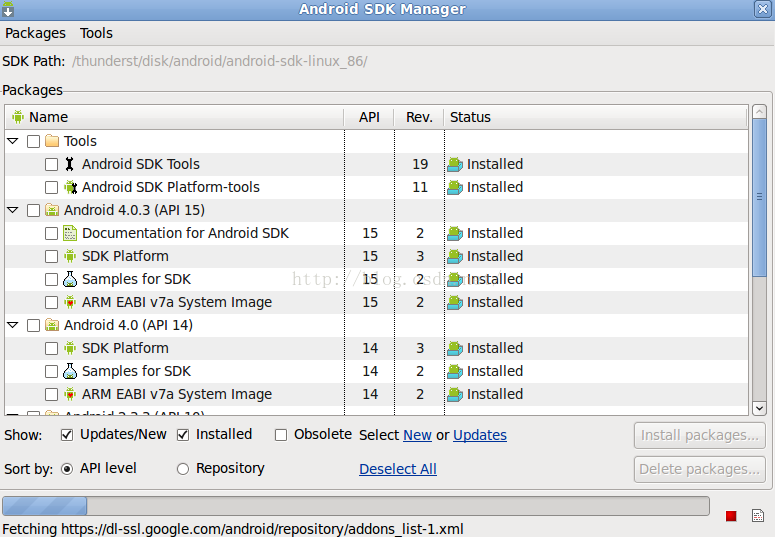Check the API 15 SDK Platform checkbox

[51, 256]
